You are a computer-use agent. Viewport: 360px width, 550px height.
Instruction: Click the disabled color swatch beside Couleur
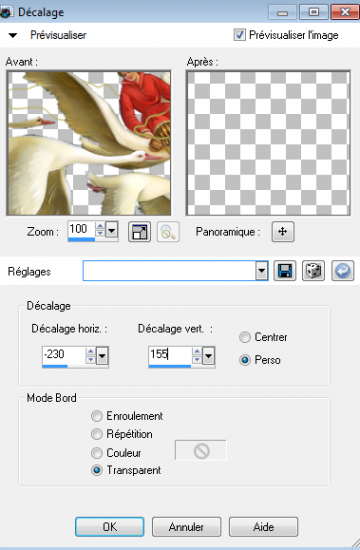click(201, 450)
